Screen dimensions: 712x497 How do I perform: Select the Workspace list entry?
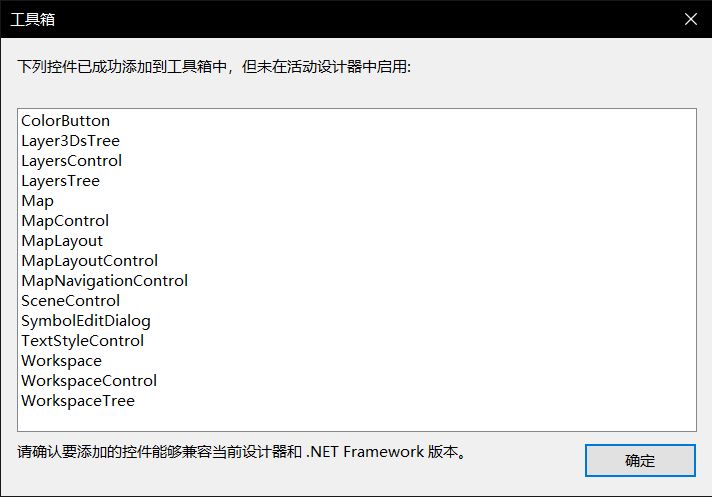pos(61,360)
